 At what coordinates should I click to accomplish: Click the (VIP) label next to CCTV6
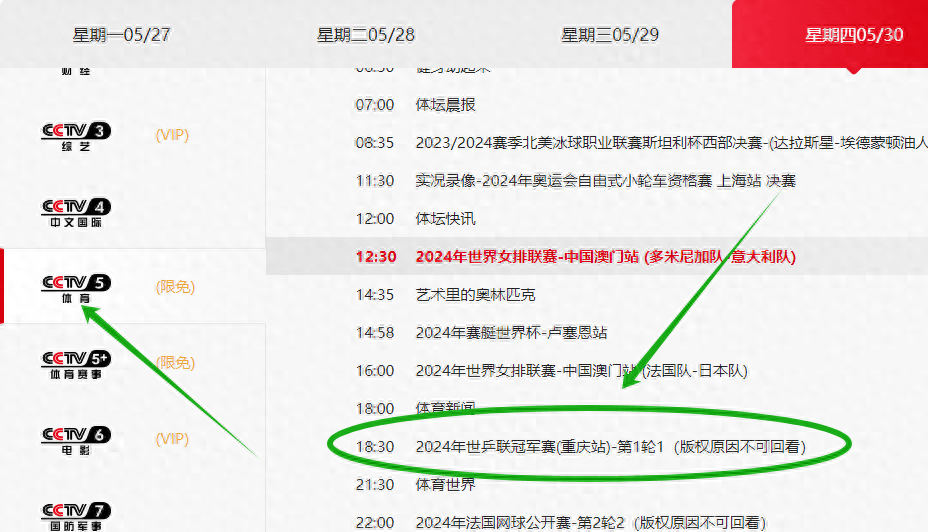[x=172, y=439]
